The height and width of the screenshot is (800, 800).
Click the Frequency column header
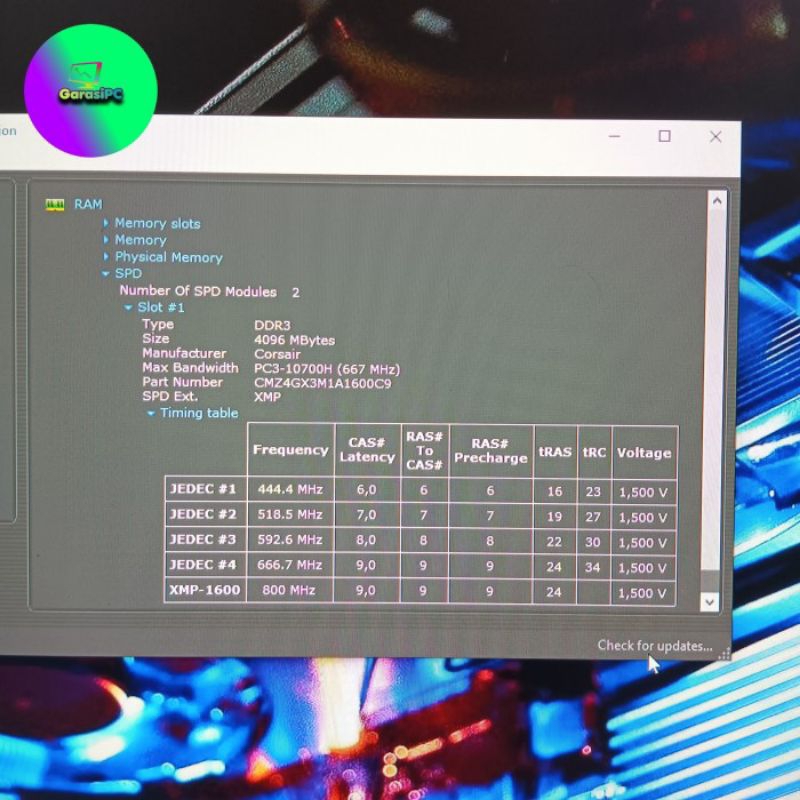tap(290, 451)
